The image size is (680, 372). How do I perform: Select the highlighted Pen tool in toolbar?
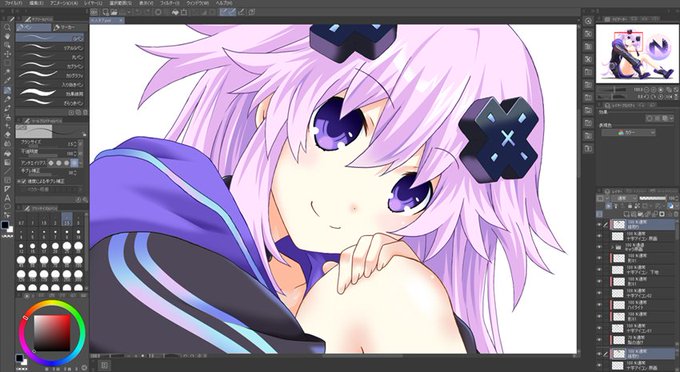click(8, 90)
